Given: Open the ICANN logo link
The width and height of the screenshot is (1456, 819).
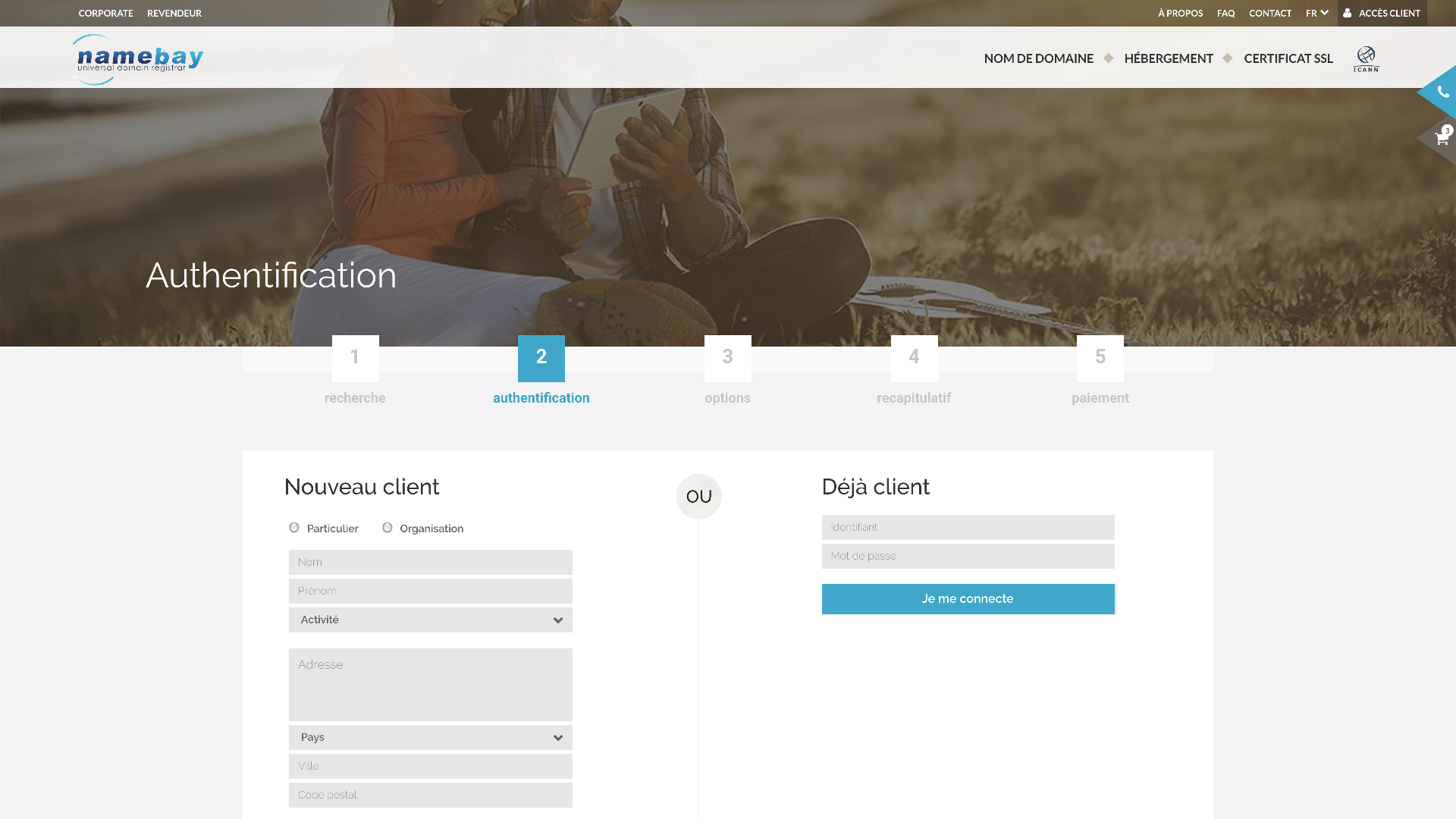Looking at the screenshot, I should click(x=1366, y=58).
